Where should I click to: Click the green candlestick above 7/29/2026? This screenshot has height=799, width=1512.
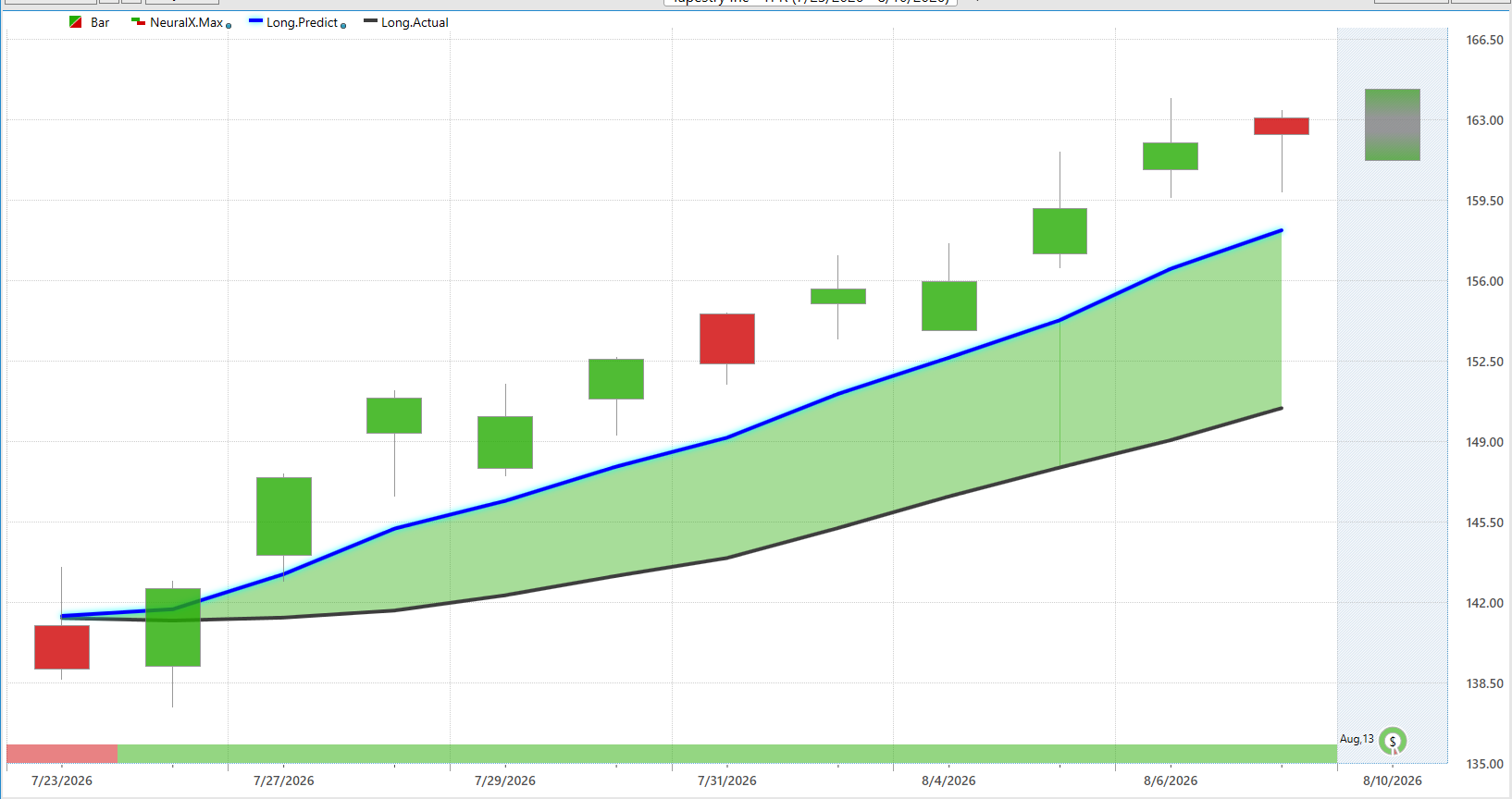505,442
